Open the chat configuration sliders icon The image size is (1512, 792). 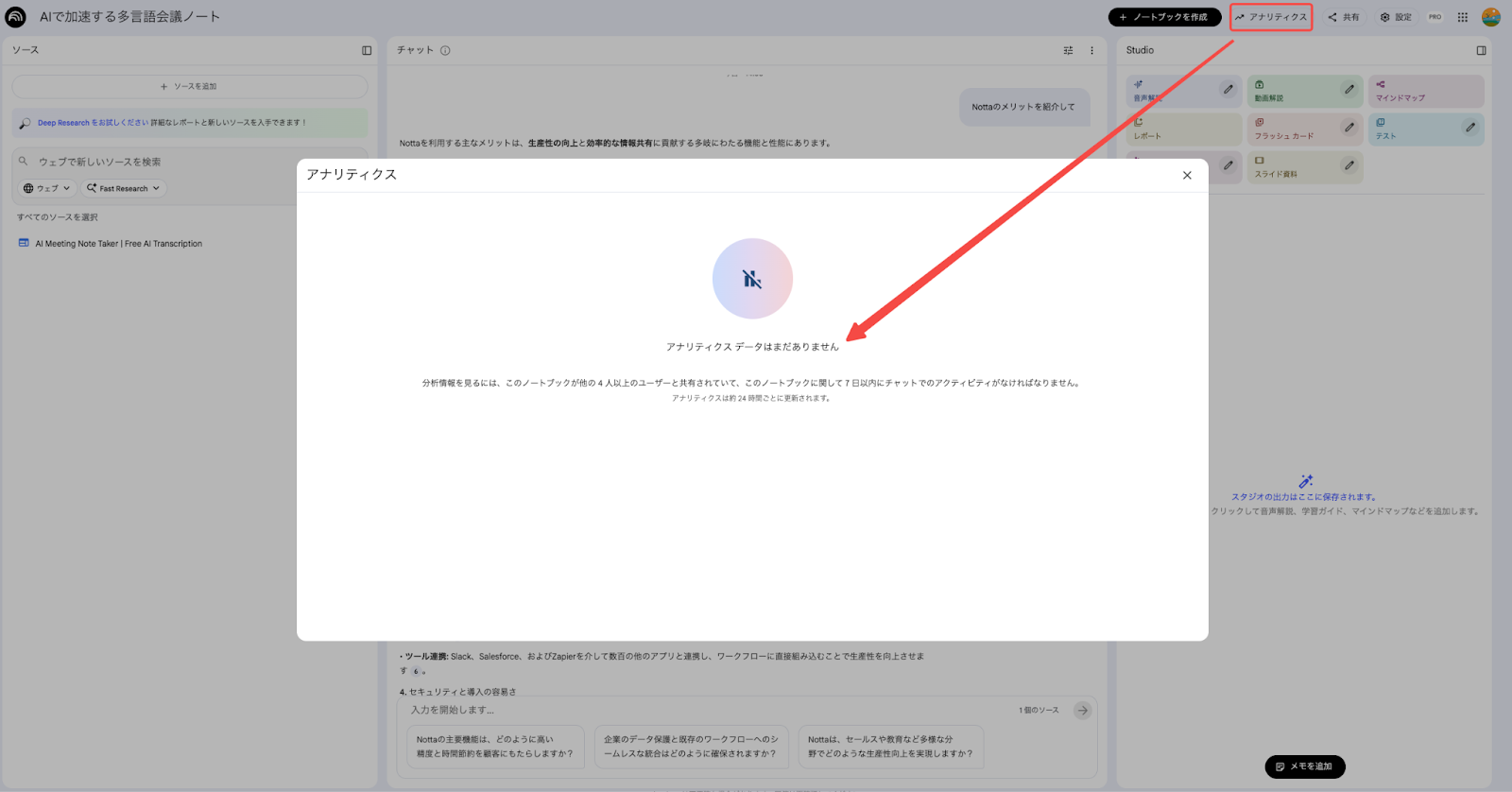pyautogui.click(x=1068, y=50)
